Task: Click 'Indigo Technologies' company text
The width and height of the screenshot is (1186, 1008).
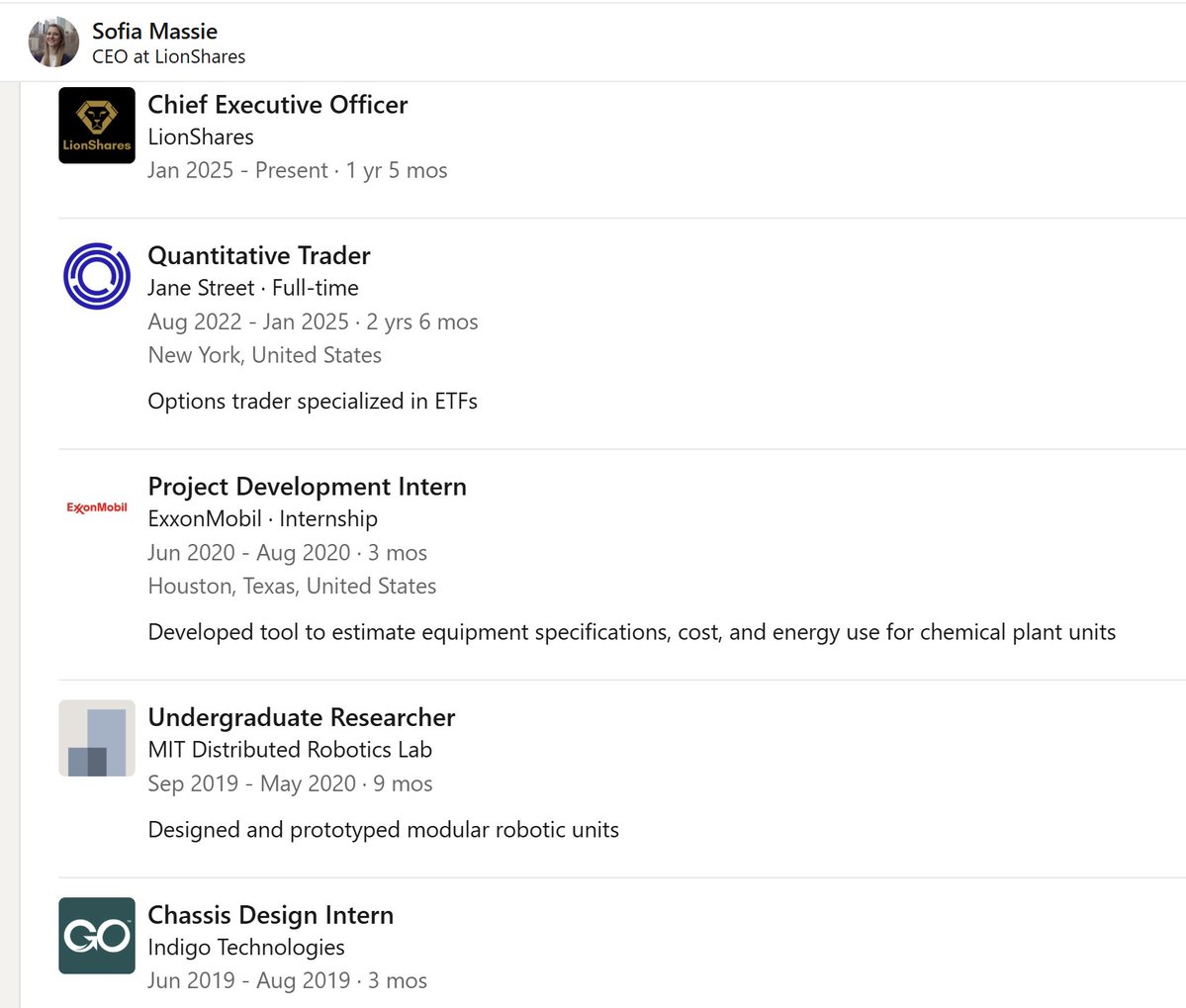Action: tap(246, 948)
